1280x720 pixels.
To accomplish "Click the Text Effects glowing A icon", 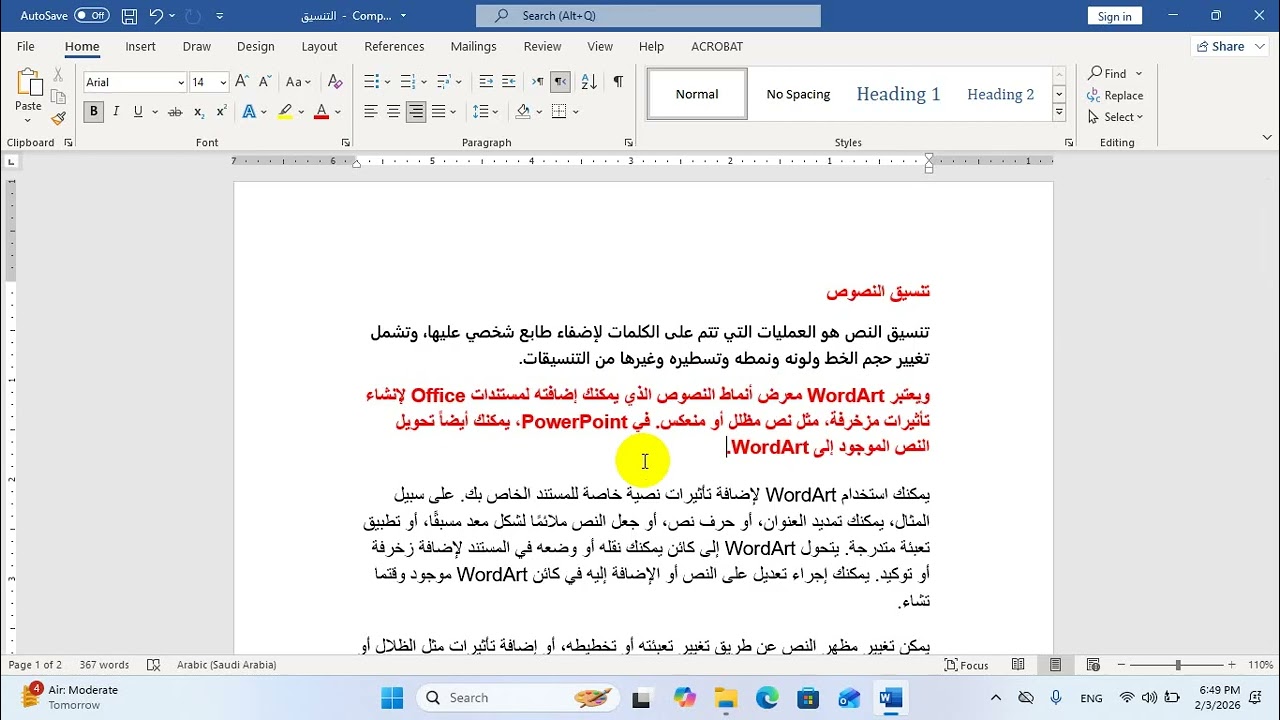I will (249, 112).
